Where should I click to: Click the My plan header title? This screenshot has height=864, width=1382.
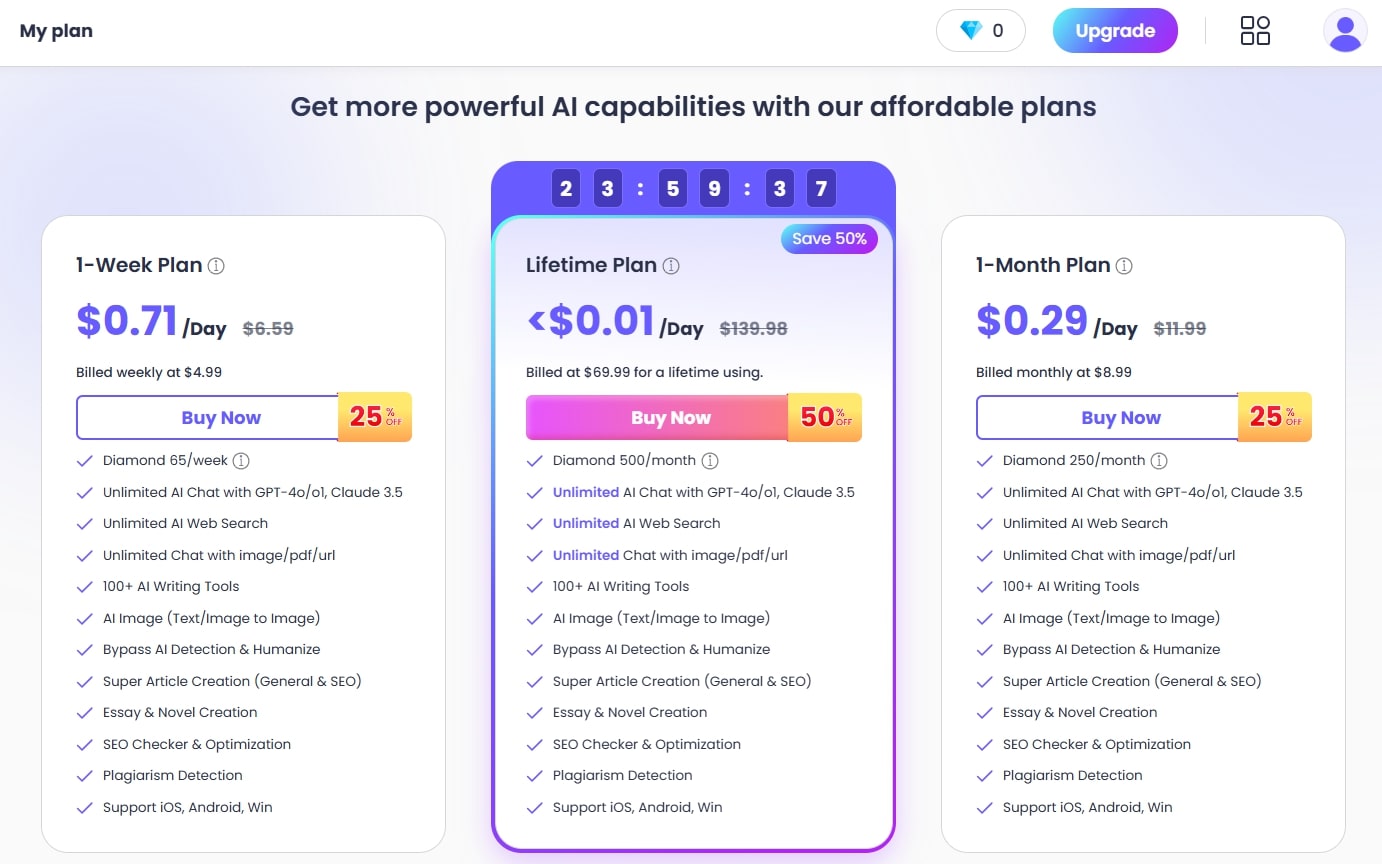[56, 31]
